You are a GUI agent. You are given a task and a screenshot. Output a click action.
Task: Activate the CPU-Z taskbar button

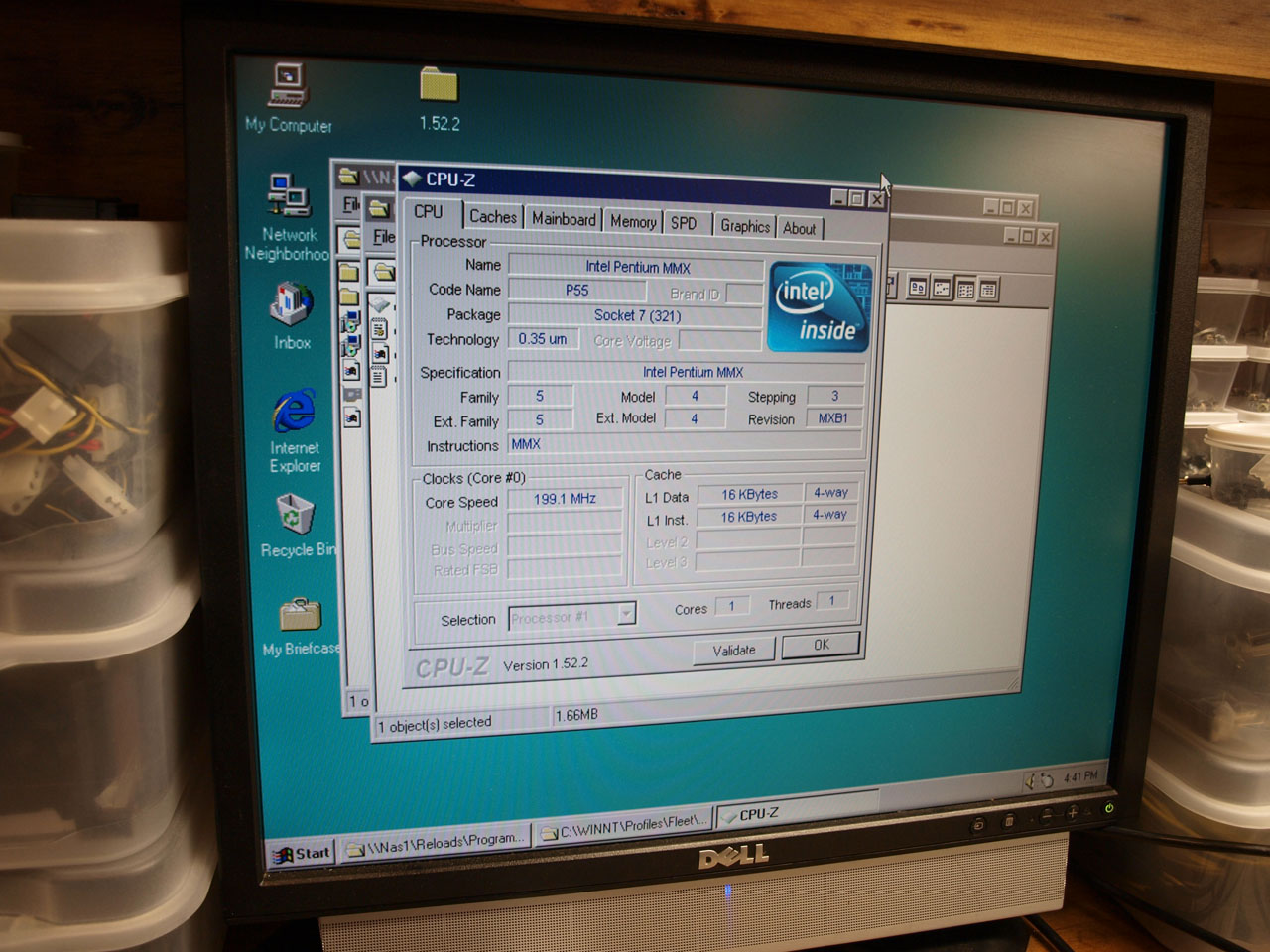(797, 810)
